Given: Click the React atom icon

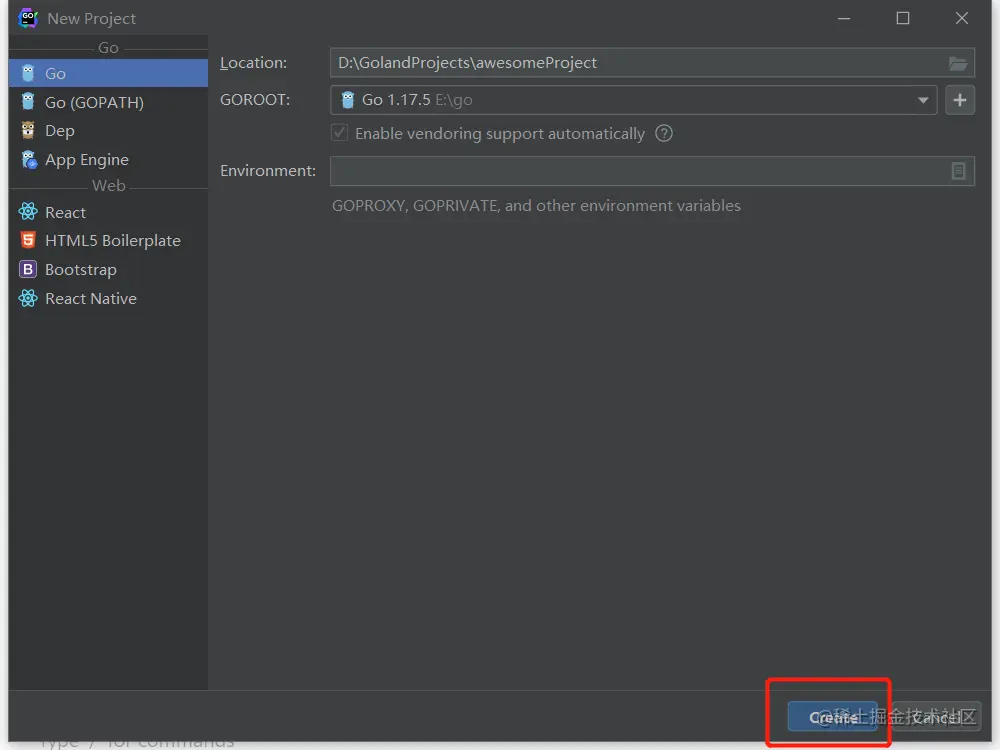Looking at the screenshot, I should tap(28, 211).
